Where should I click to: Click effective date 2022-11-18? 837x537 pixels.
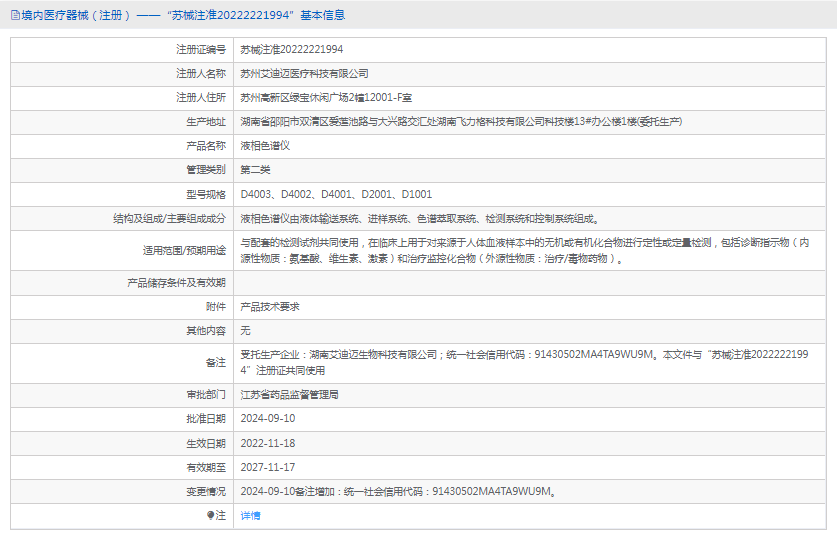tap(268, 444)
